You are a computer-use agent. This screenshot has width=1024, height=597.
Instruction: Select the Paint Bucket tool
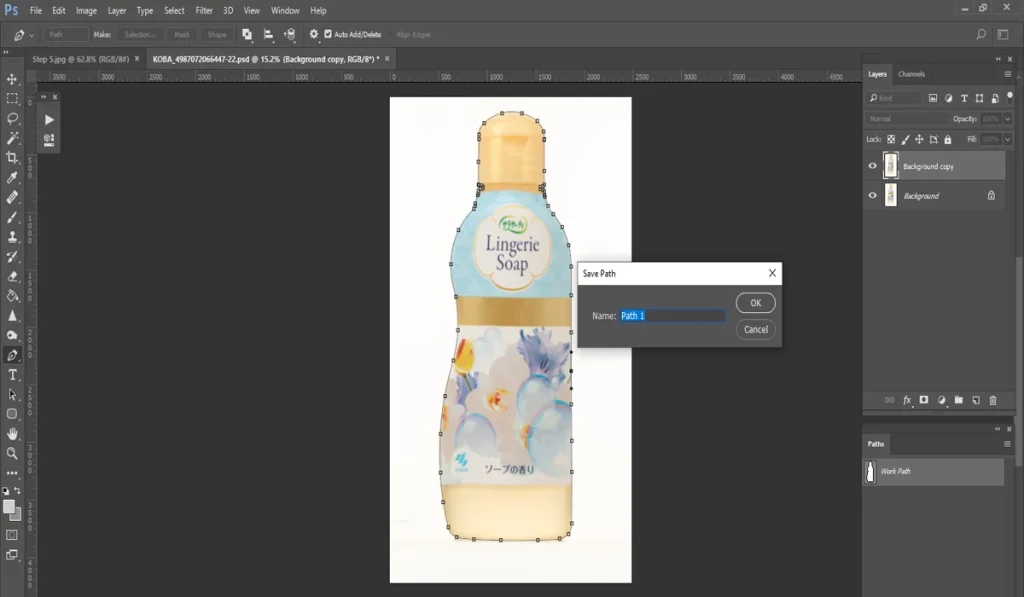tap(12, 296)
